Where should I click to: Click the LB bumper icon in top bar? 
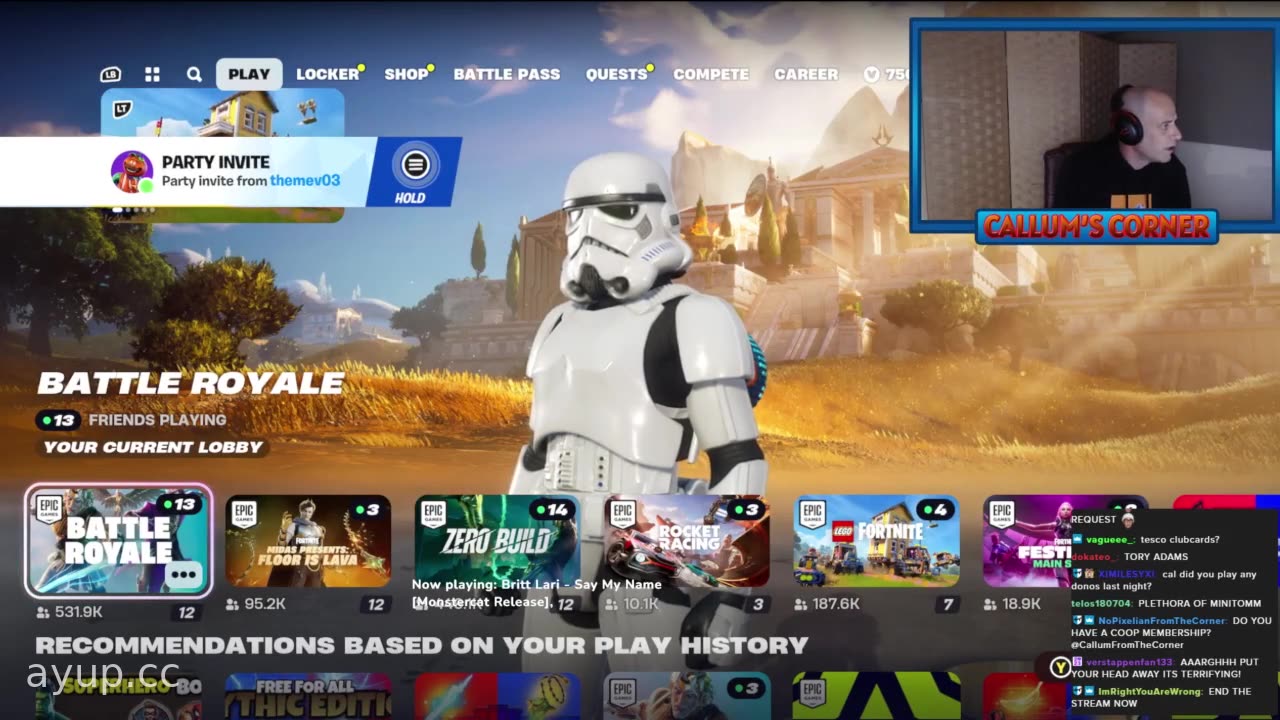tap(110, 74)
